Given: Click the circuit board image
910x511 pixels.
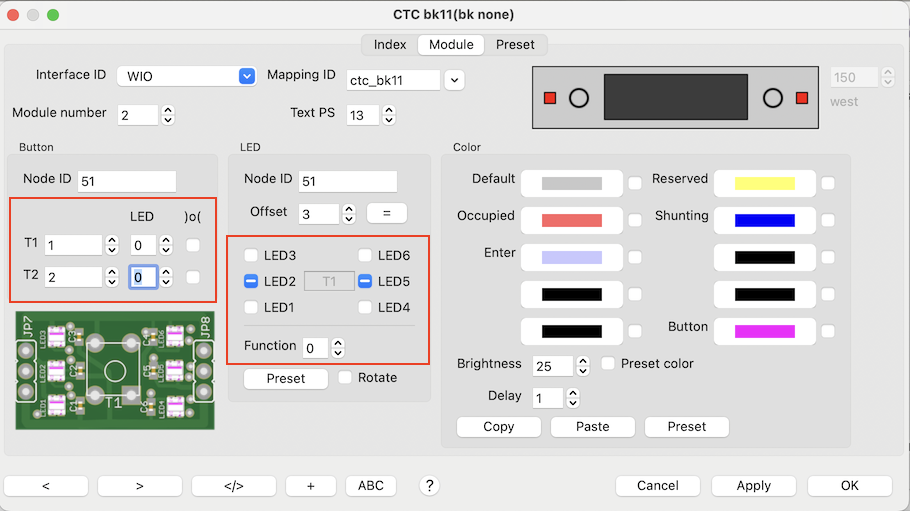Looking at the screenshot, I should click(x=114, y=370).
